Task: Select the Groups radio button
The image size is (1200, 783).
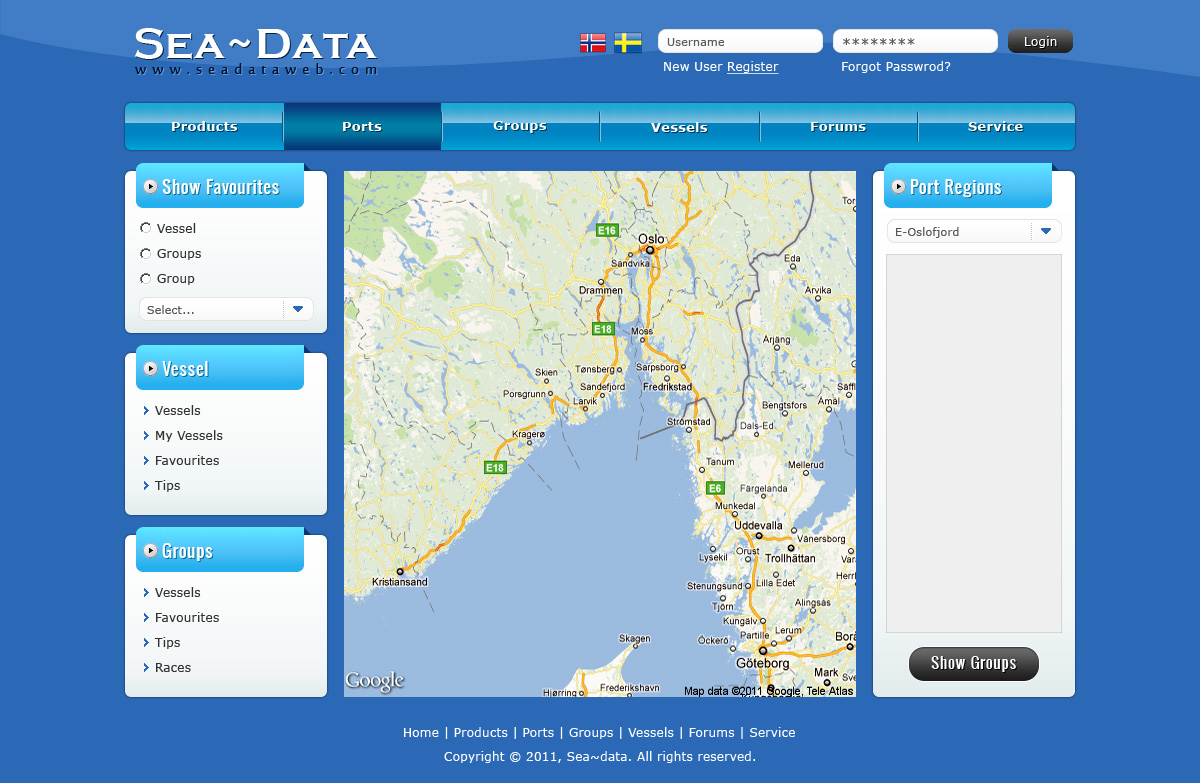Action: point(146,254)
